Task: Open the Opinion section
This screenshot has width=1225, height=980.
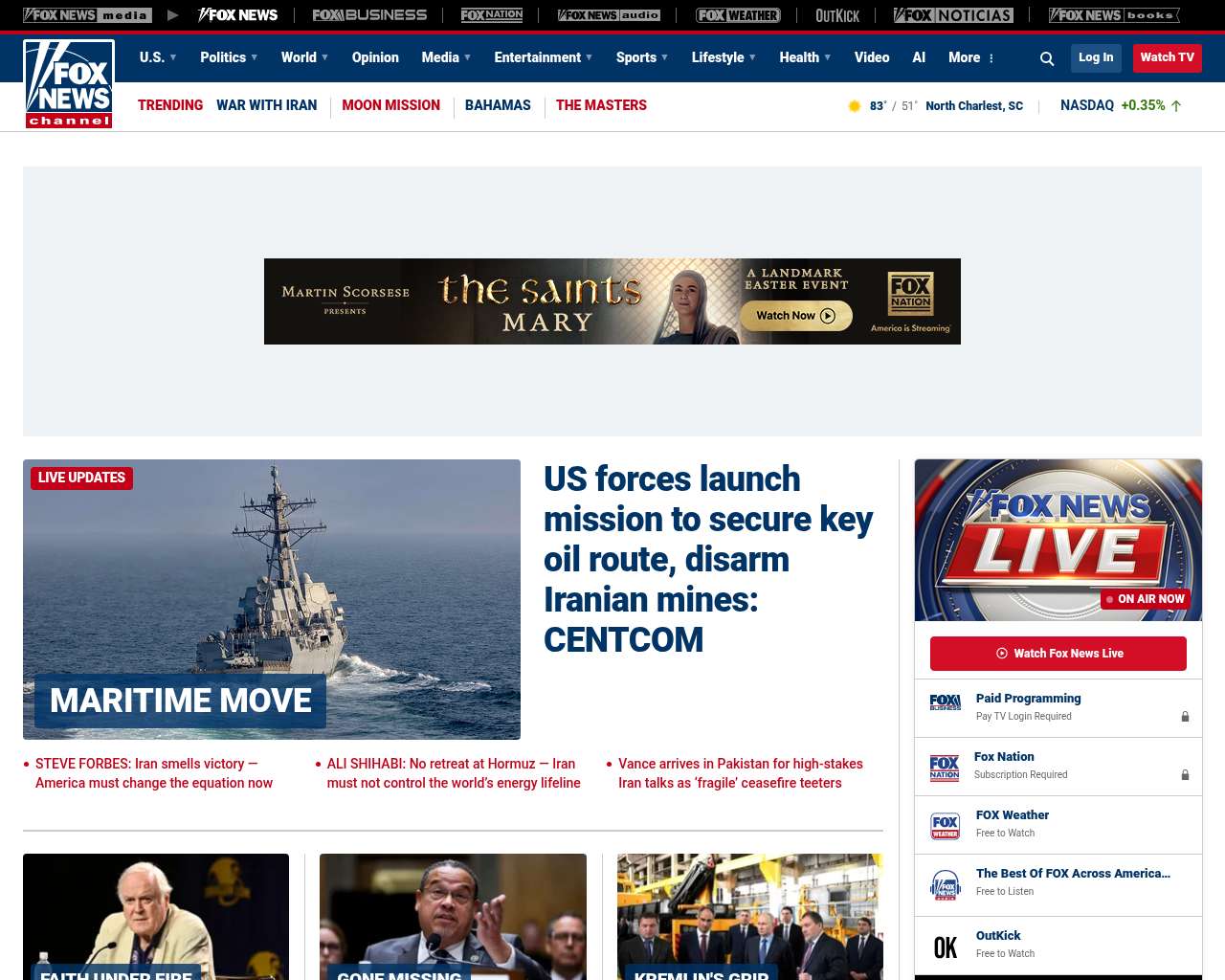Action: pyautogui.click(x=375, y=57)
